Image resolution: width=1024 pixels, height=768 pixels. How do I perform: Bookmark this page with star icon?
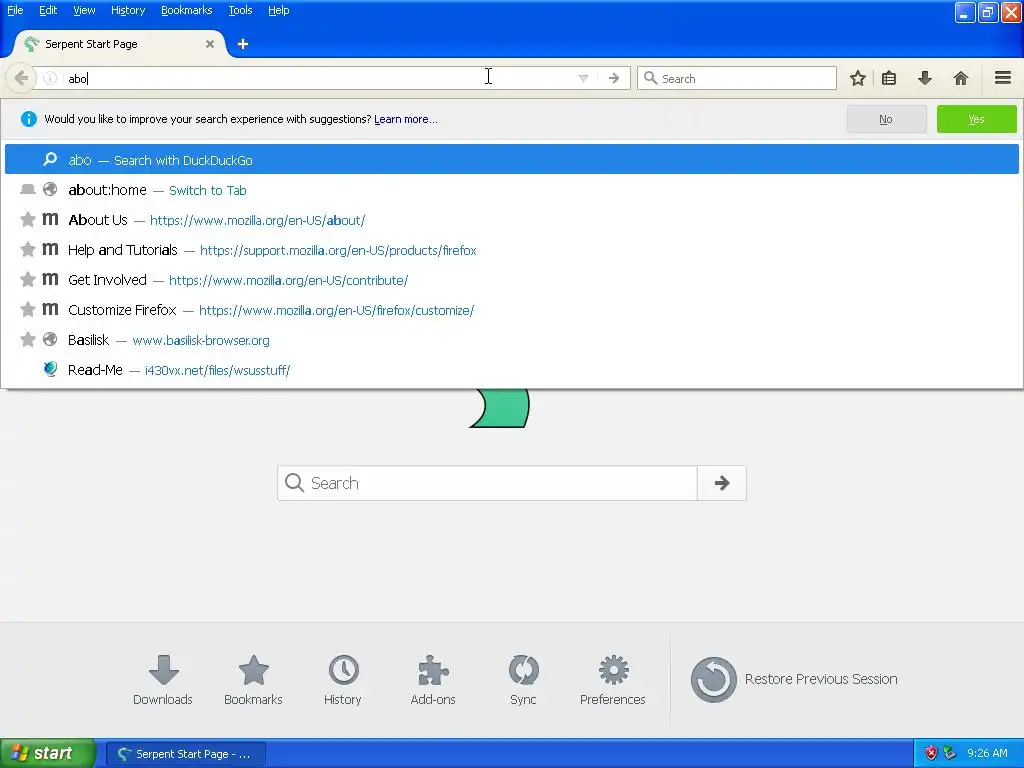click(x=857, y=78)
